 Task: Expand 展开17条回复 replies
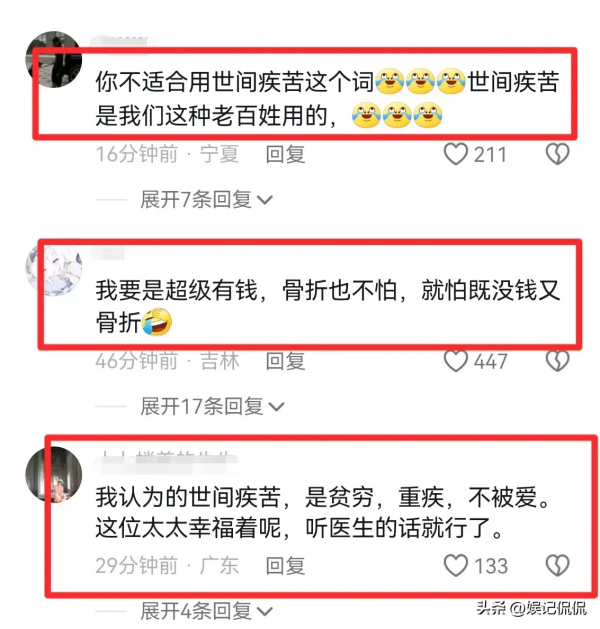pyautogui.click(x=212, y=406)
